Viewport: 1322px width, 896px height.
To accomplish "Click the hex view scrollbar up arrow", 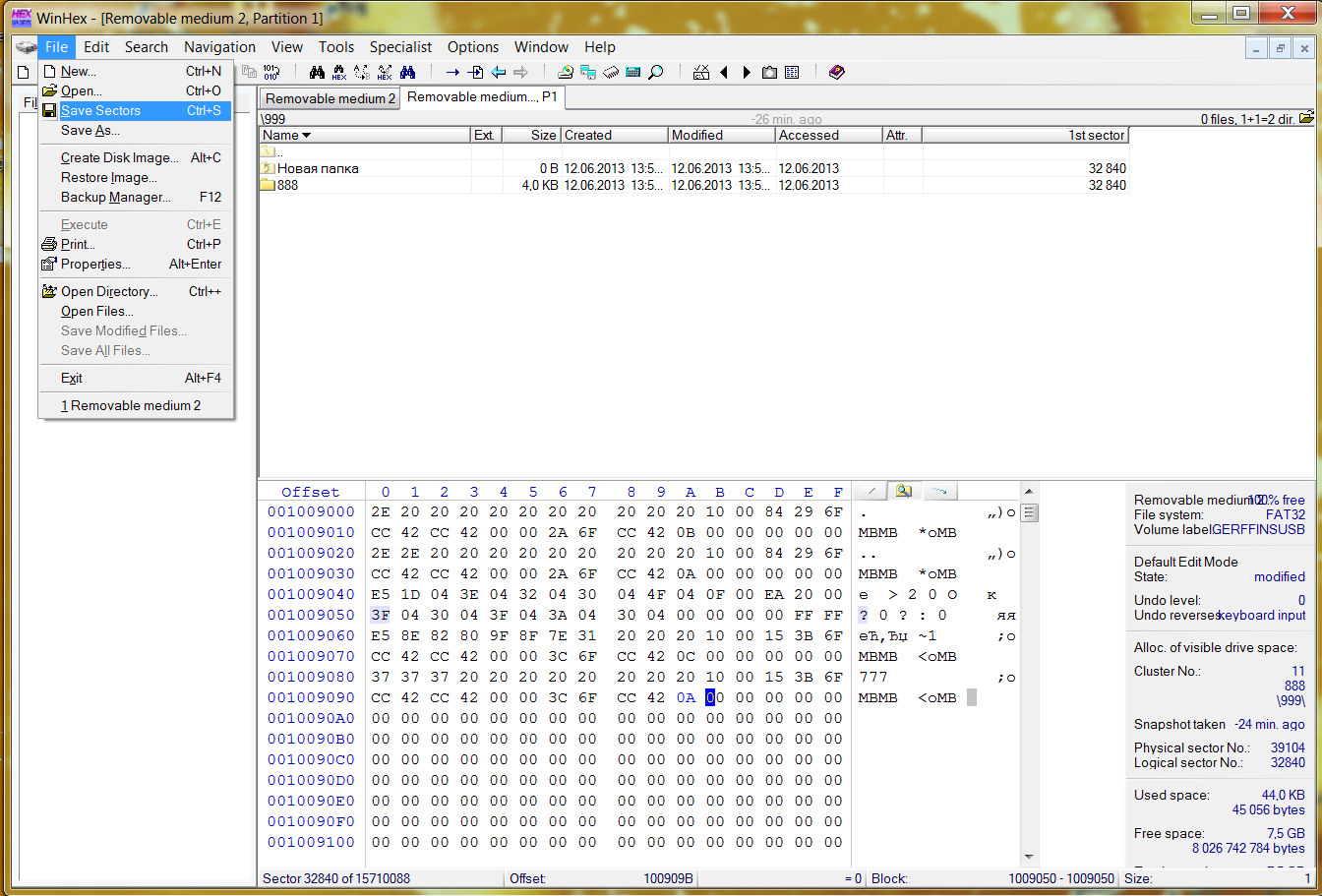I will (1030, 491).
